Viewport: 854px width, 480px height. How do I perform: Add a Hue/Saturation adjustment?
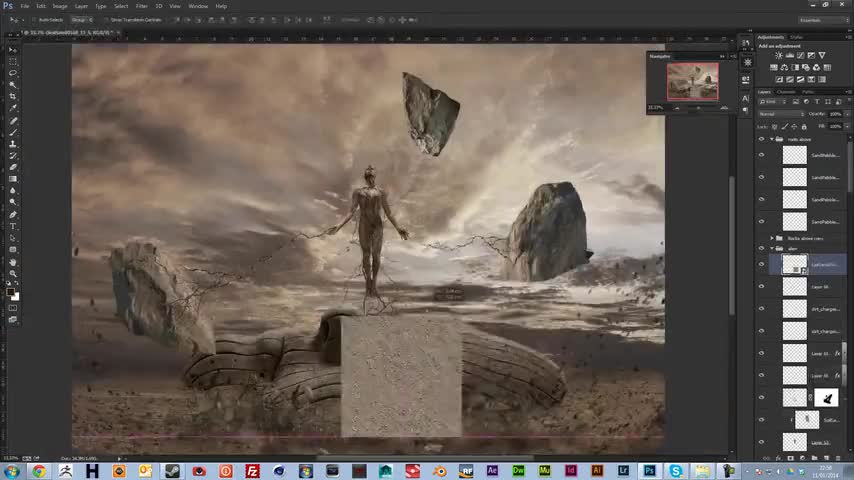click(773, 68)
